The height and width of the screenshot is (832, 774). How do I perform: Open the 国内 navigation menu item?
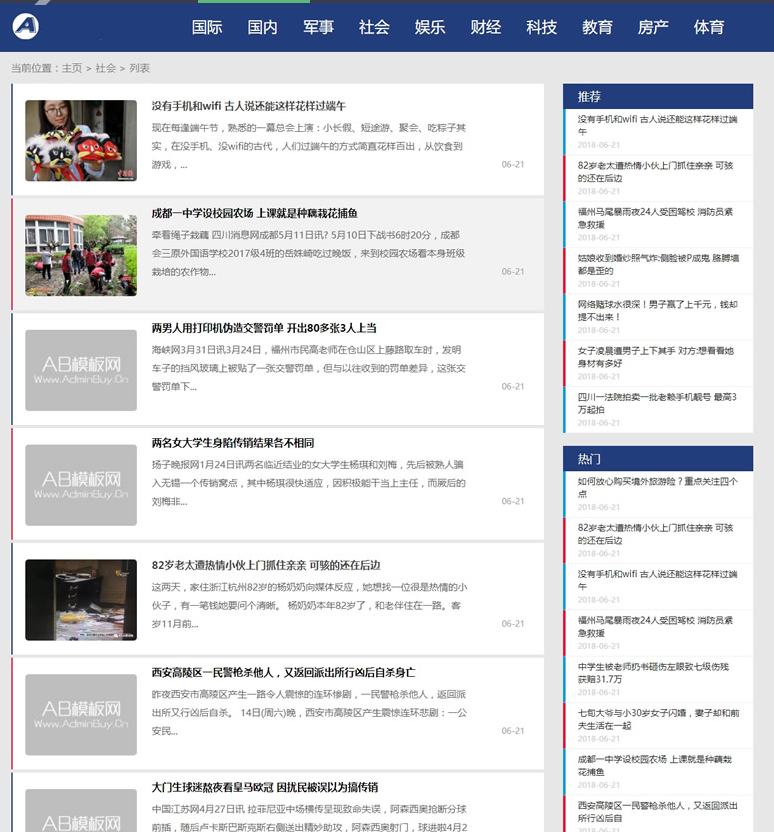tap(263, 27)
